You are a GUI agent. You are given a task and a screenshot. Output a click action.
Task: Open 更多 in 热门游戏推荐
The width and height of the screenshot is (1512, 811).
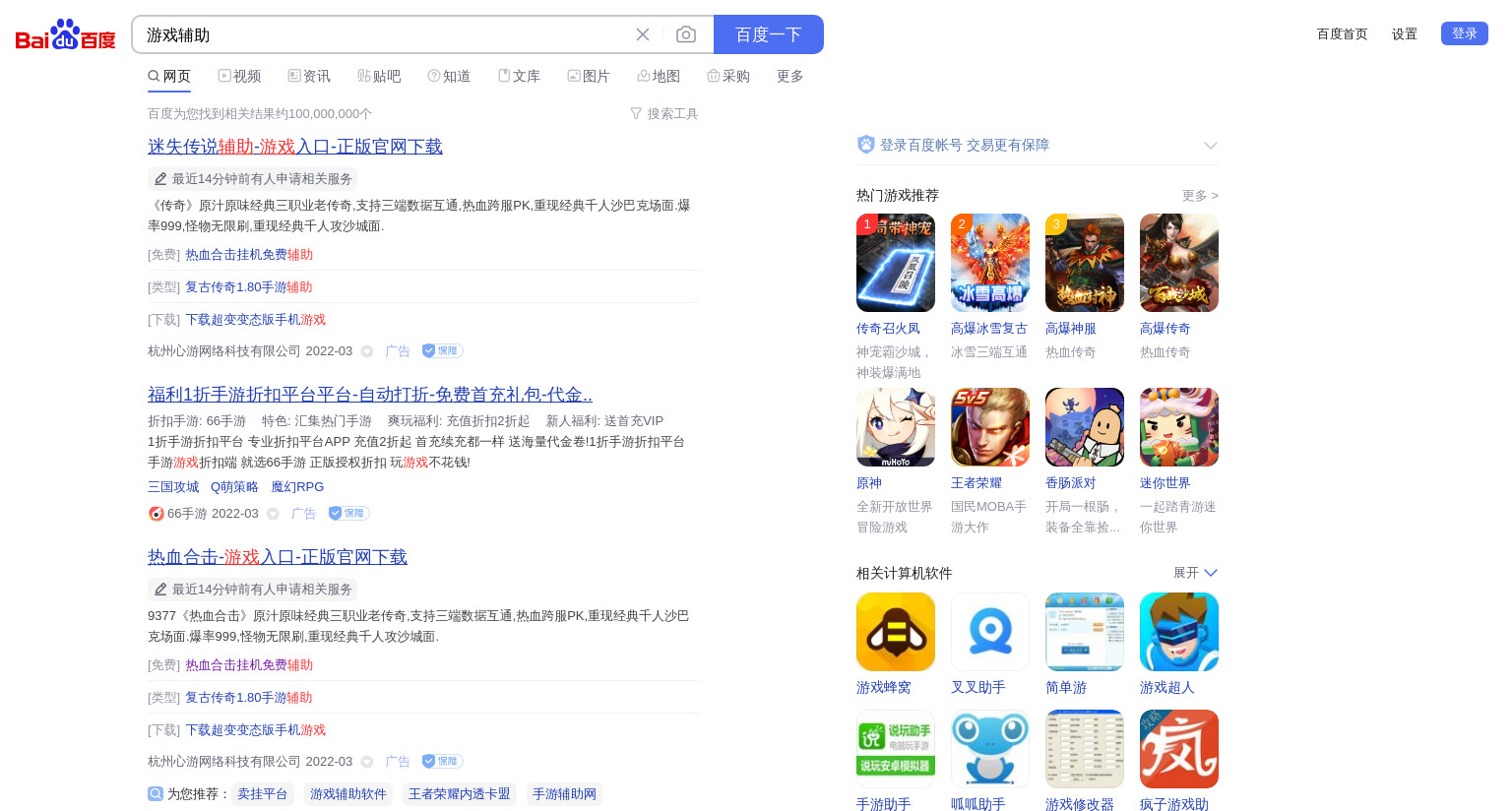(1200, 196)
